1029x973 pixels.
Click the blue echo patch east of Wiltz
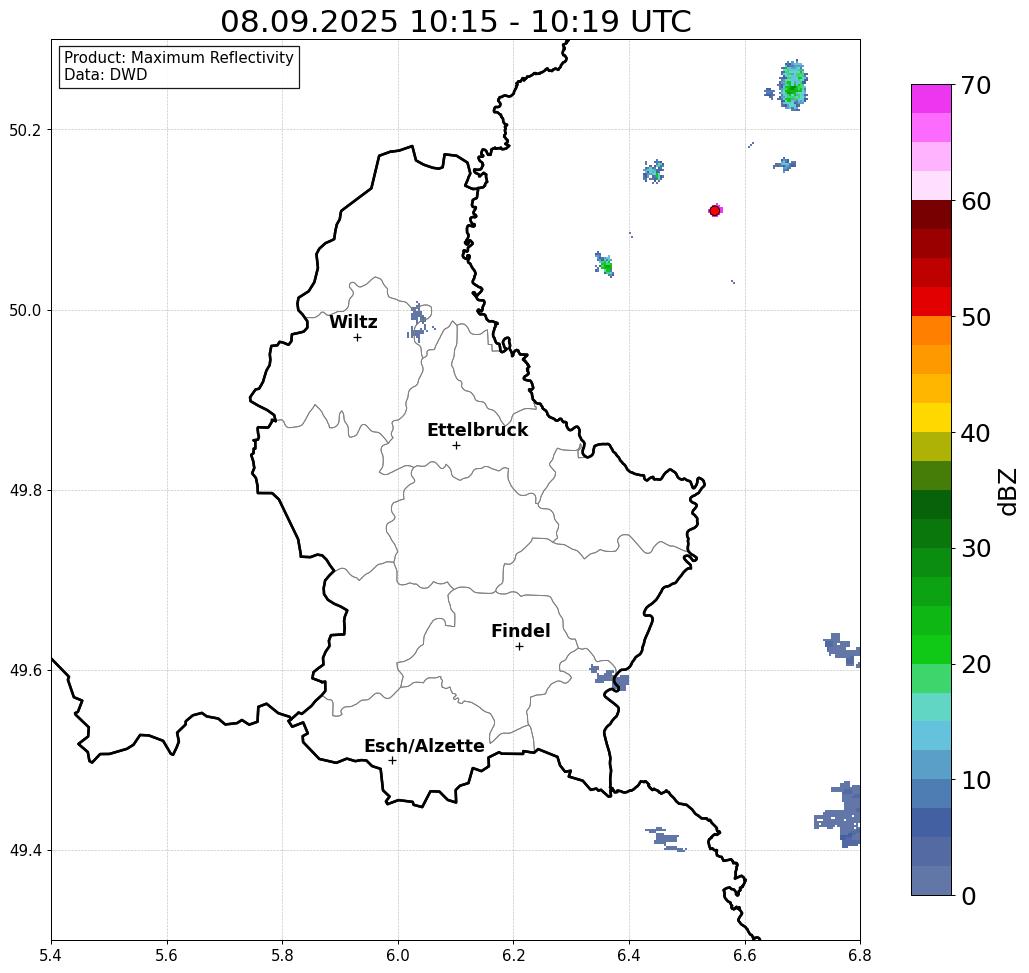tap(418, 322)
